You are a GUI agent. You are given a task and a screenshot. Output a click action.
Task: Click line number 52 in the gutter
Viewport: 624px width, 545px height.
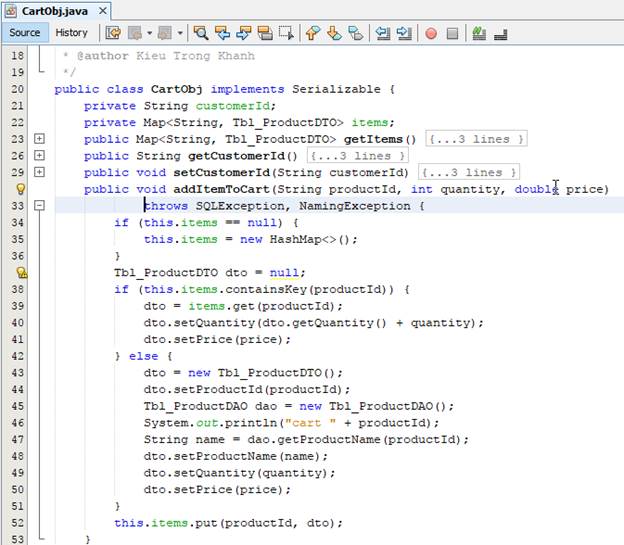pos(18,523)
